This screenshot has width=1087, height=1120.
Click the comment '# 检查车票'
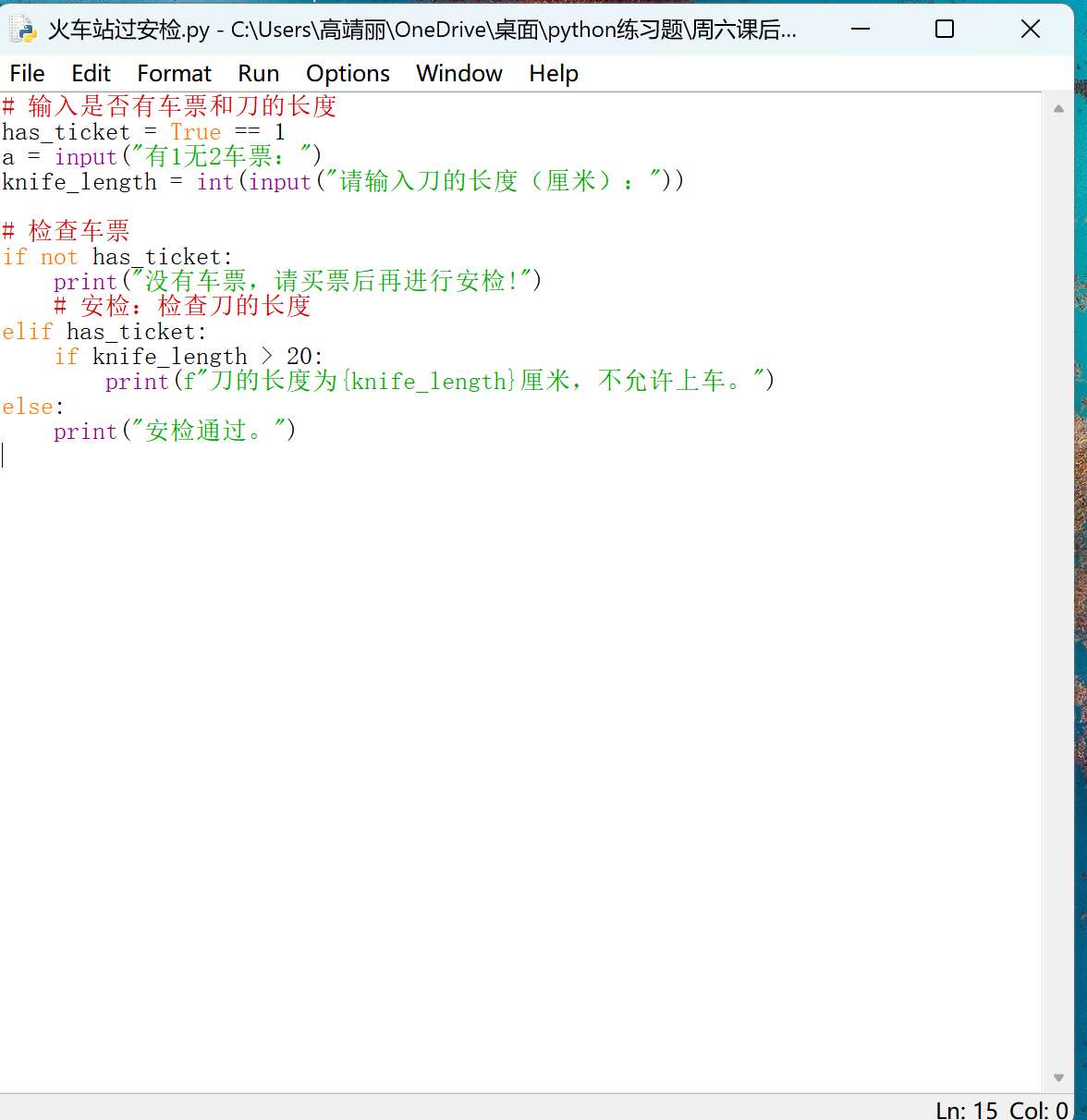(x=66, y=231)
